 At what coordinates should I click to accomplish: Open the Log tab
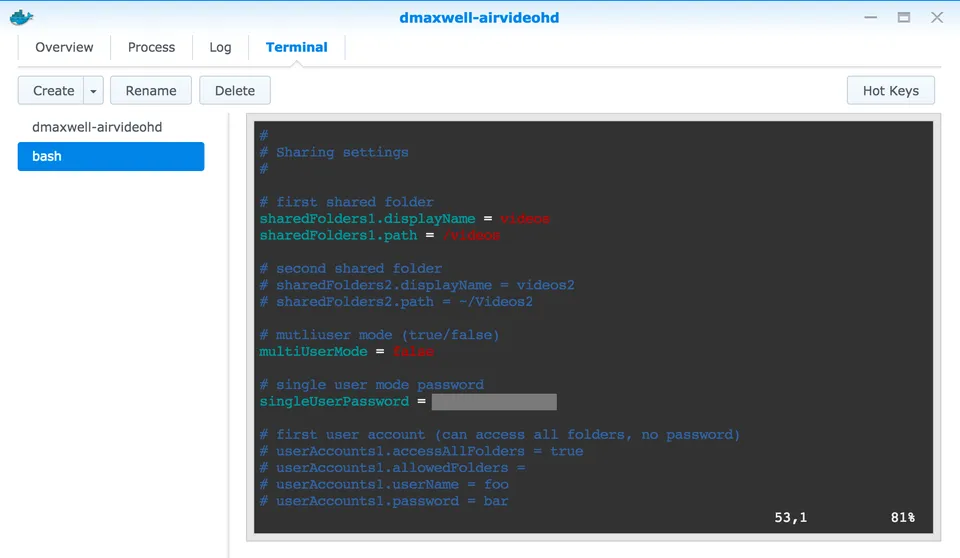[220, 47]
